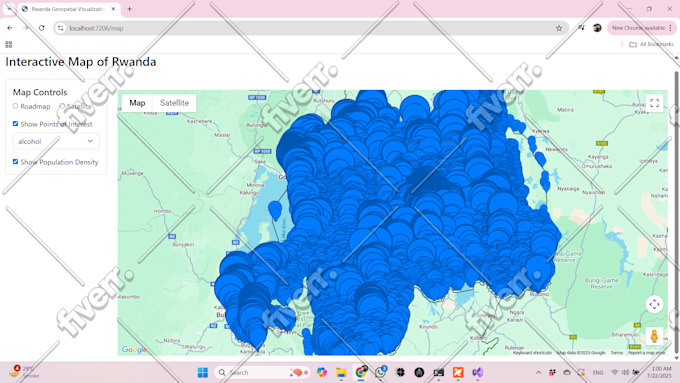Close the Rwanda Geospatial Visualization tab
The width and height of the screenshot is (680, 383).
click(x=114, y=9)
